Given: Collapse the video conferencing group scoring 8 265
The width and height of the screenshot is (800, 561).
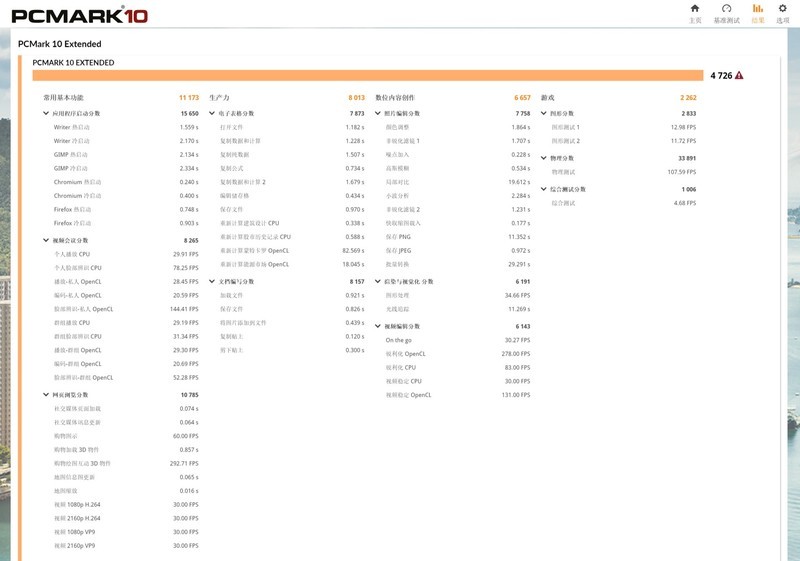Looking at the screenshot, I should 46,240.
